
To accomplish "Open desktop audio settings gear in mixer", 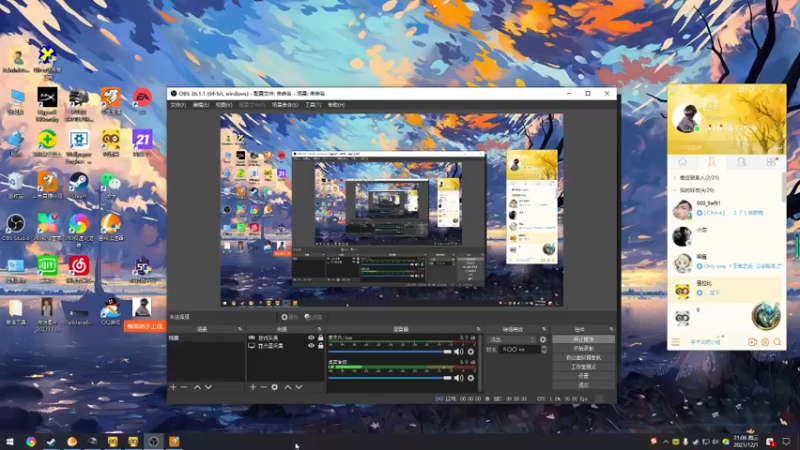I will 470,378.
